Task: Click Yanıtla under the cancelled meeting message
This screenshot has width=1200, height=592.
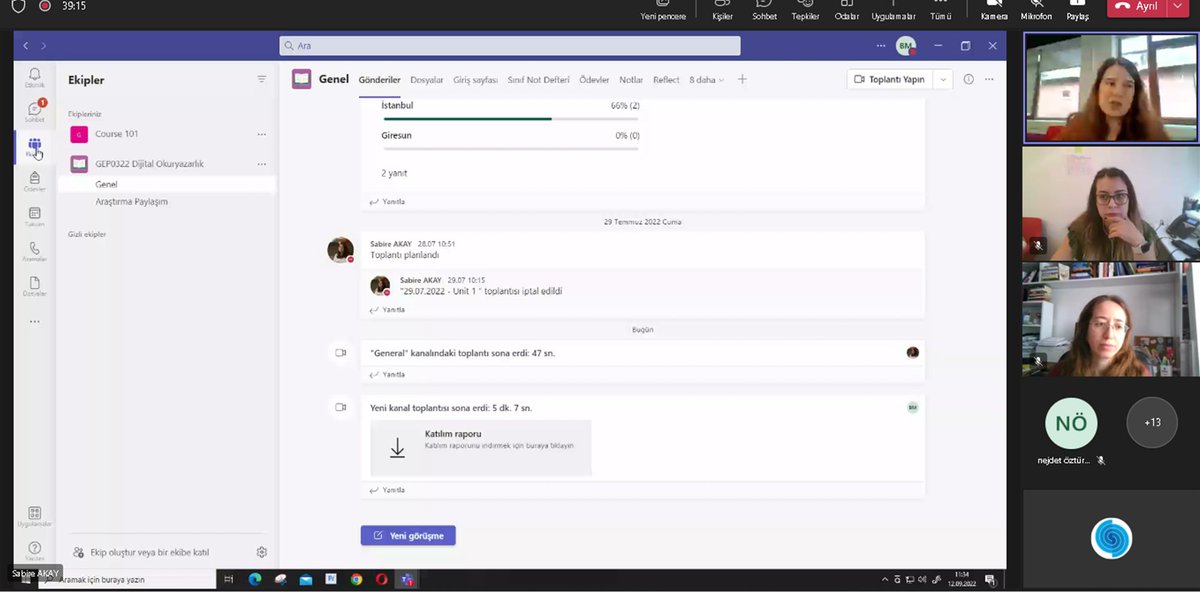Action: pos(387,310)
